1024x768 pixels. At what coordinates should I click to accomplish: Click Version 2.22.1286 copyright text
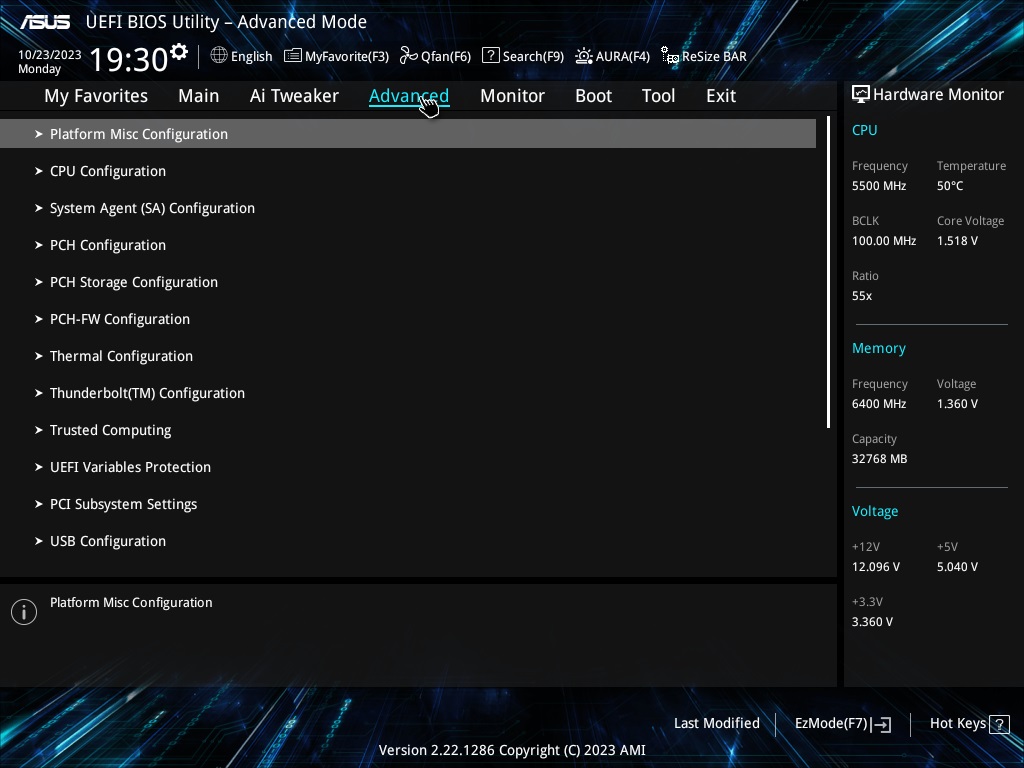tap(512, 750)
